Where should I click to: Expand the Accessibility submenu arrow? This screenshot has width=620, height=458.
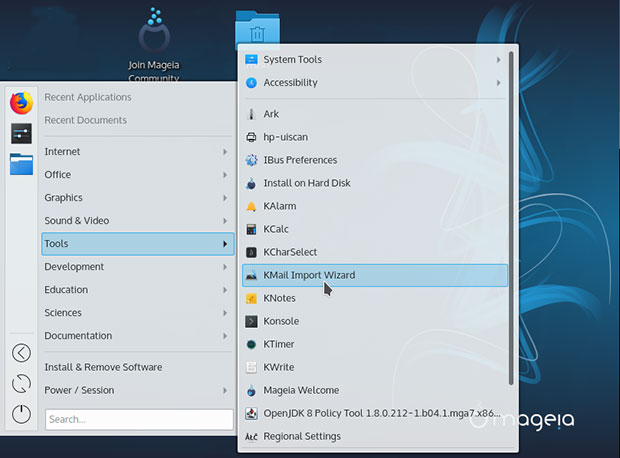499,83
